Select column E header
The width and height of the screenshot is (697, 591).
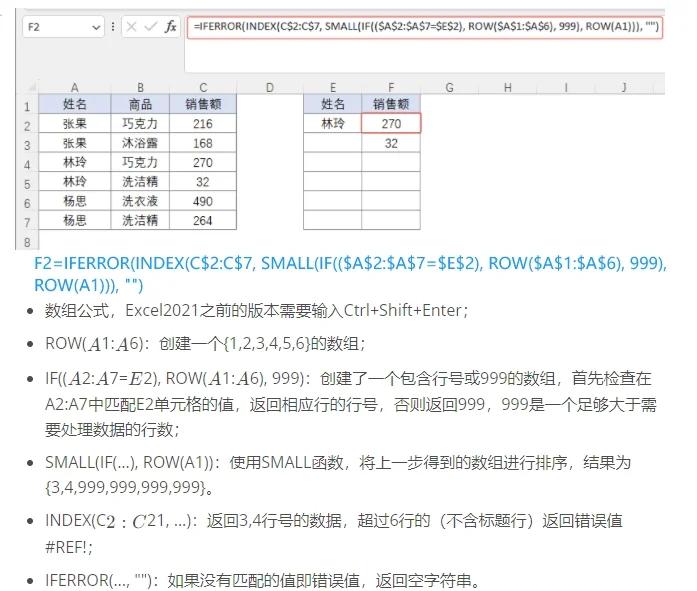(x=332, y=88)
